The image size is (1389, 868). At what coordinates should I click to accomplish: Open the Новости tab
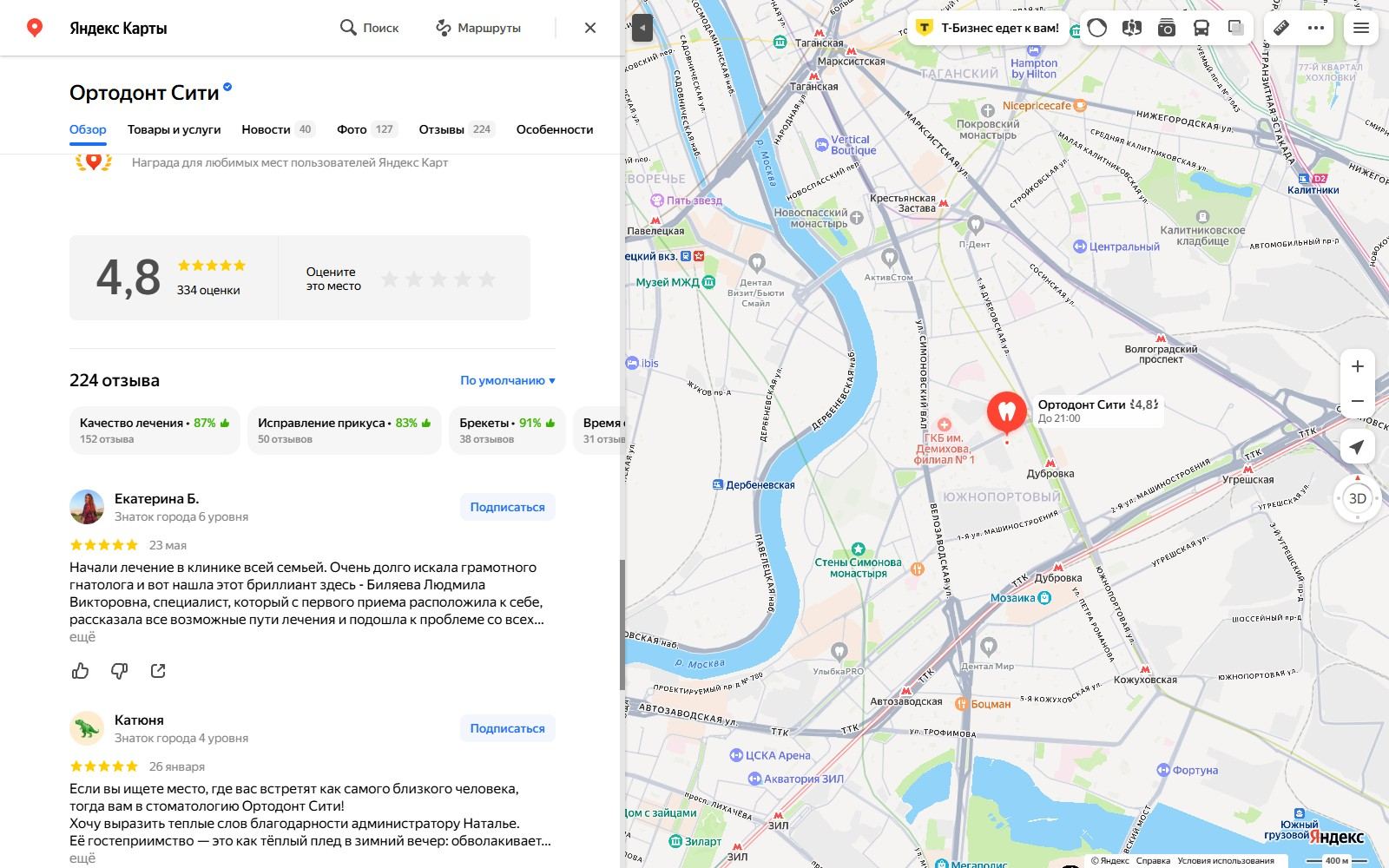[278, 129]
